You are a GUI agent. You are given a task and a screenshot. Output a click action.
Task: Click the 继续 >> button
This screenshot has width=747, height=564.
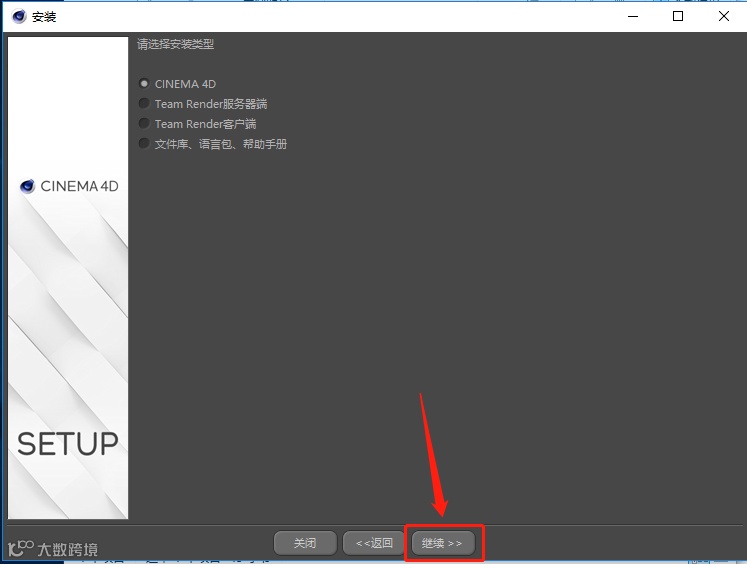pos(443,543)
